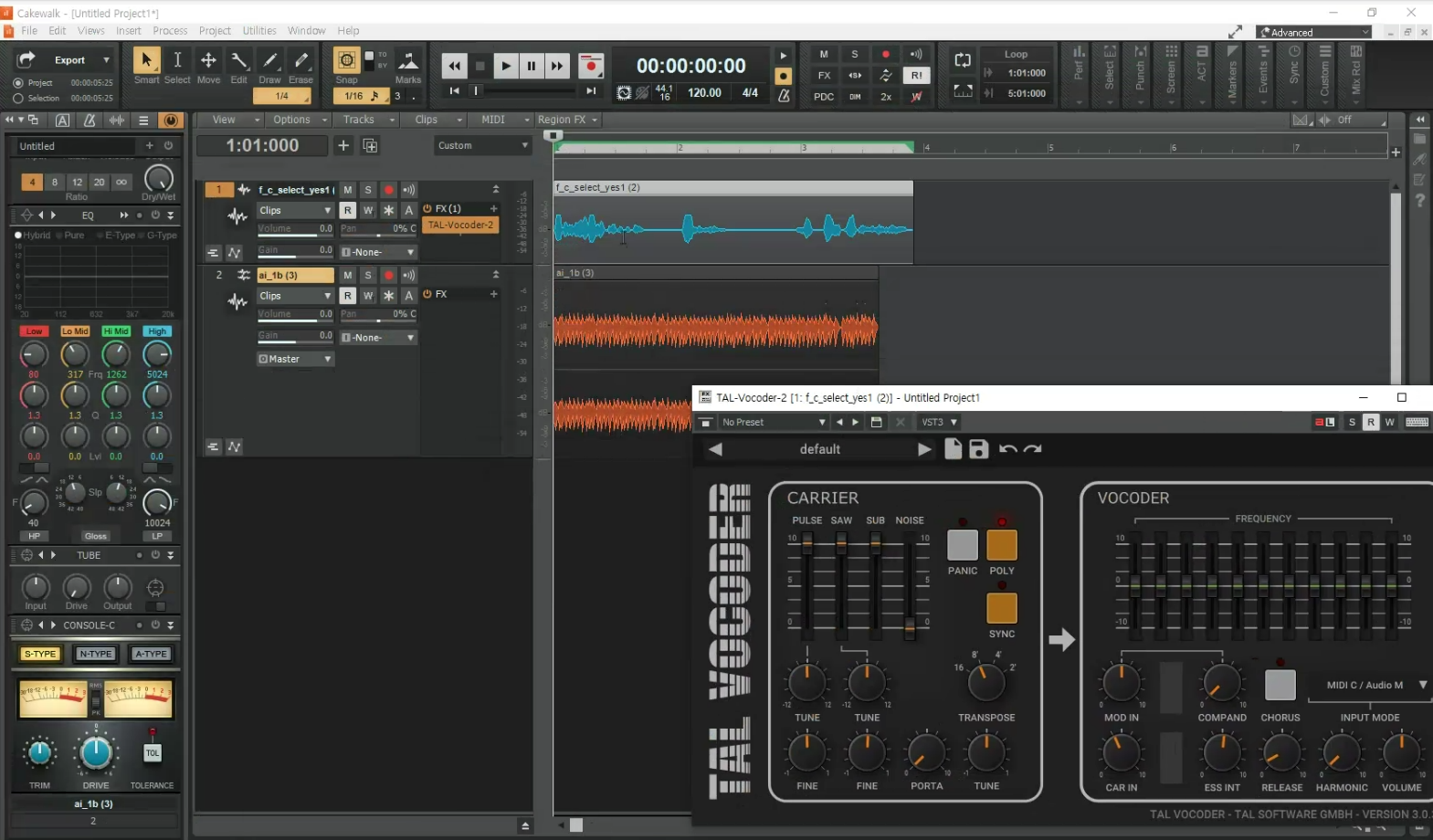Solo track f_c_select_yes1
The height and width of the screenshot is (840, 1433).
click(368, 190)
